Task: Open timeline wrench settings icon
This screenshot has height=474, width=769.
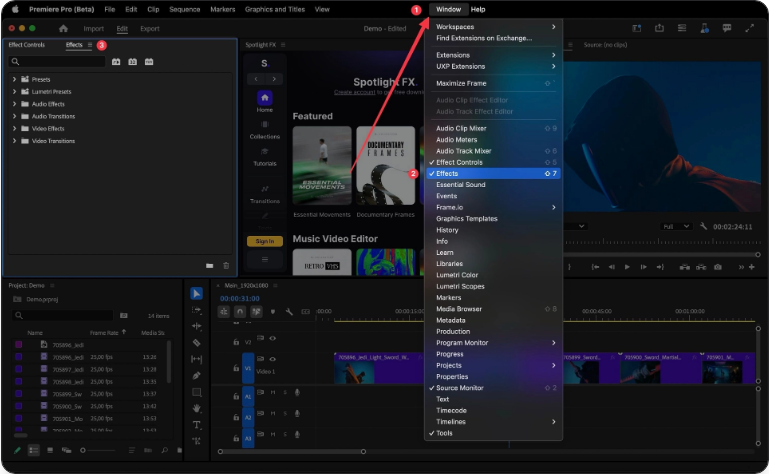Action: 289,311
